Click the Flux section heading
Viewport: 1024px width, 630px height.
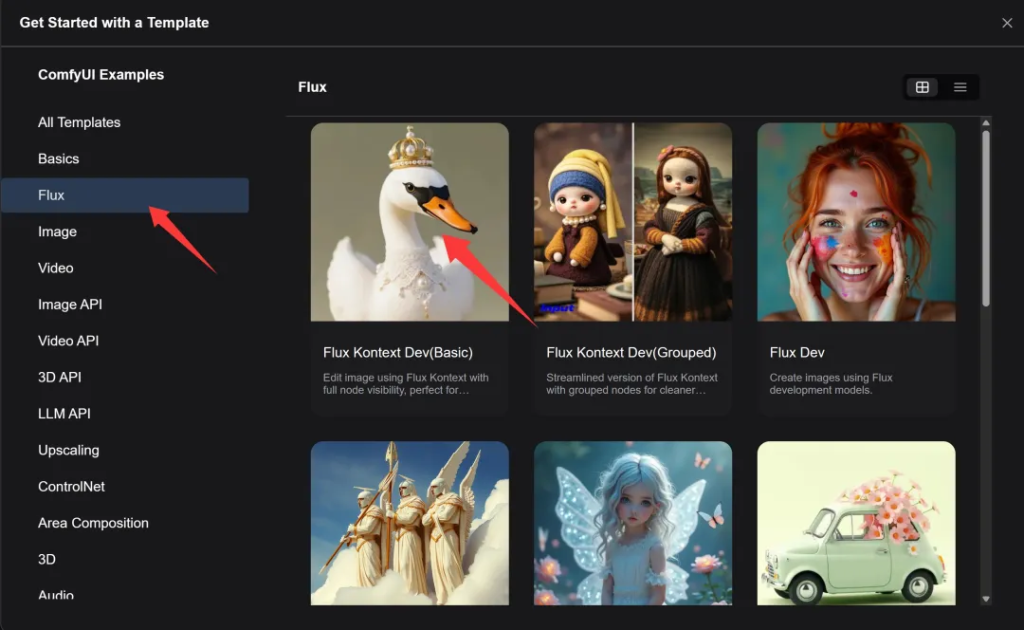[x=312, y=87]
